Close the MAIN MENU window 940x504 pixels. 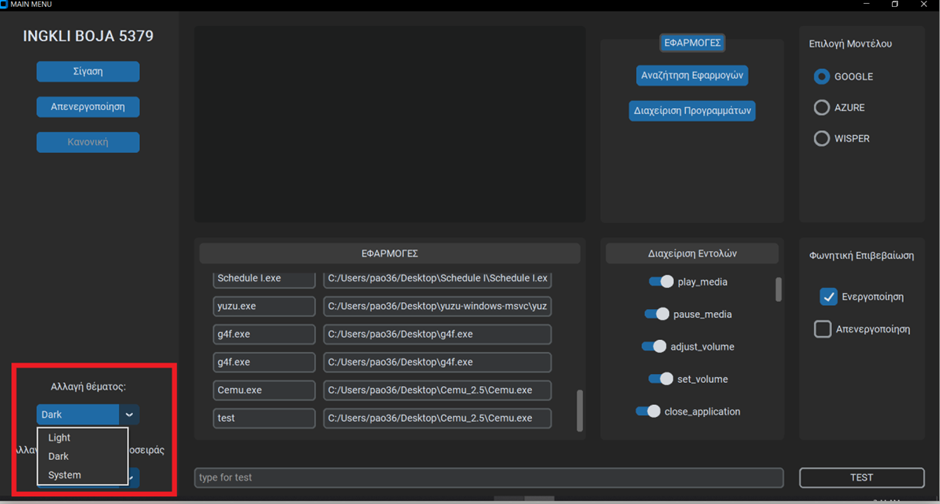pyautogui.click(x=924, y=4)
